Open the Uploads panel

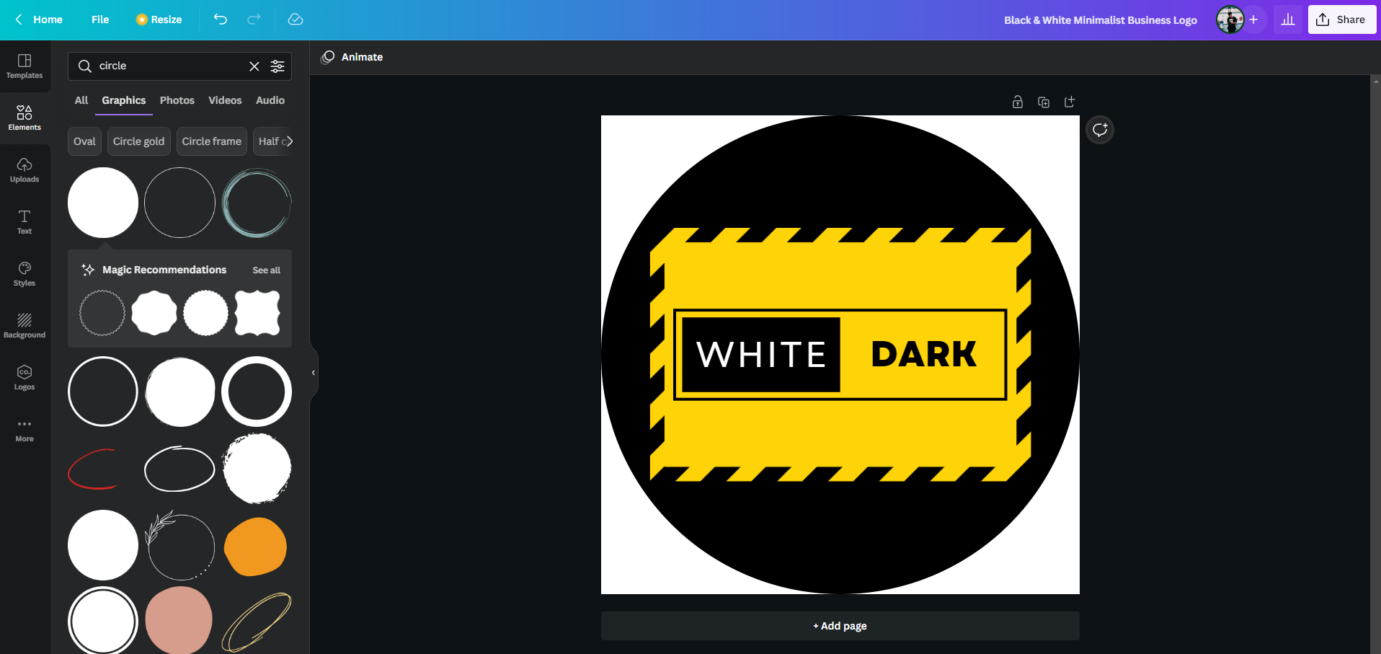24,170
